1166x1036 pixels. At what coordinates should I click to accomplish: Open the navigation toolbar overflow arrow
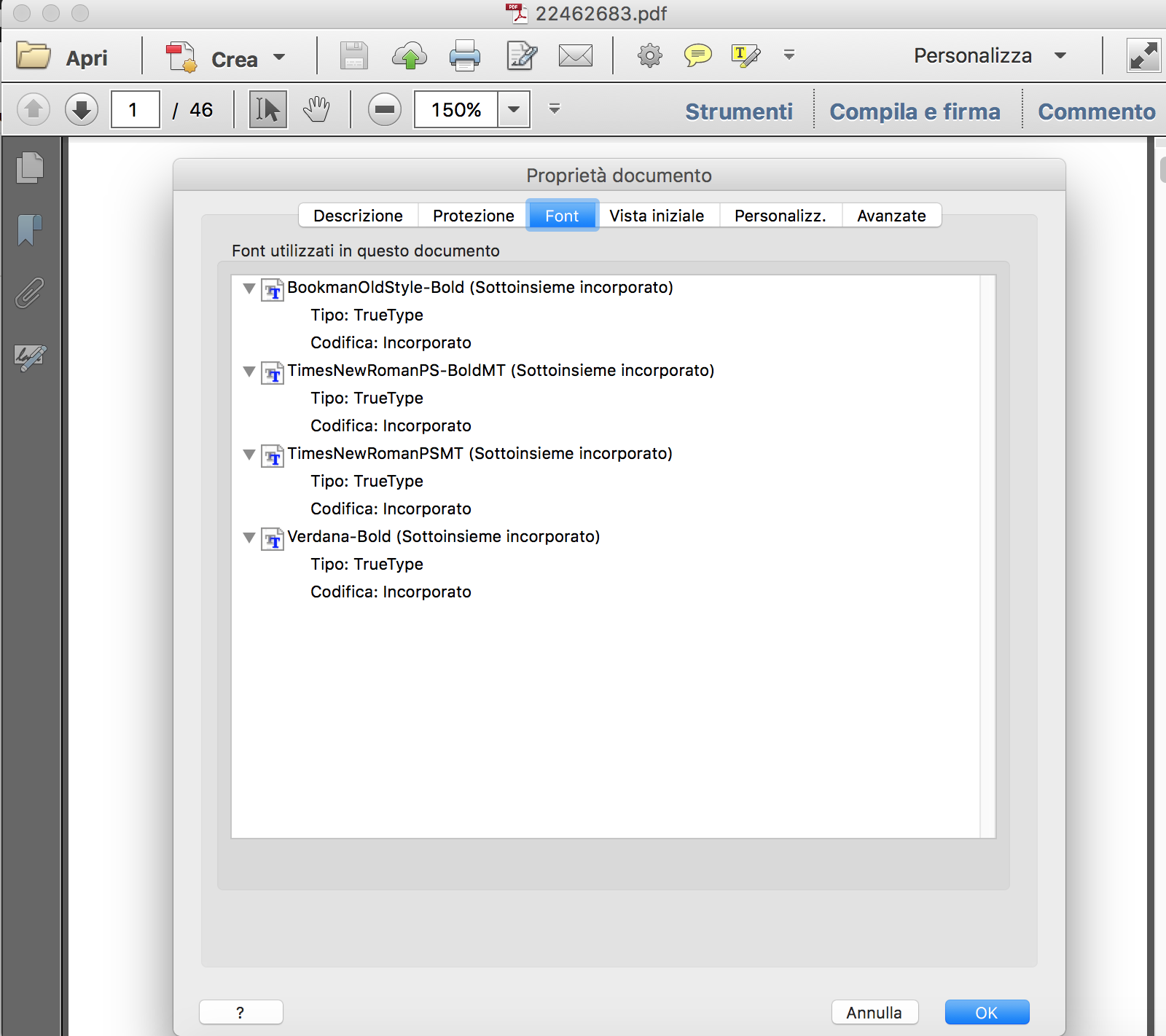[555, 109]
